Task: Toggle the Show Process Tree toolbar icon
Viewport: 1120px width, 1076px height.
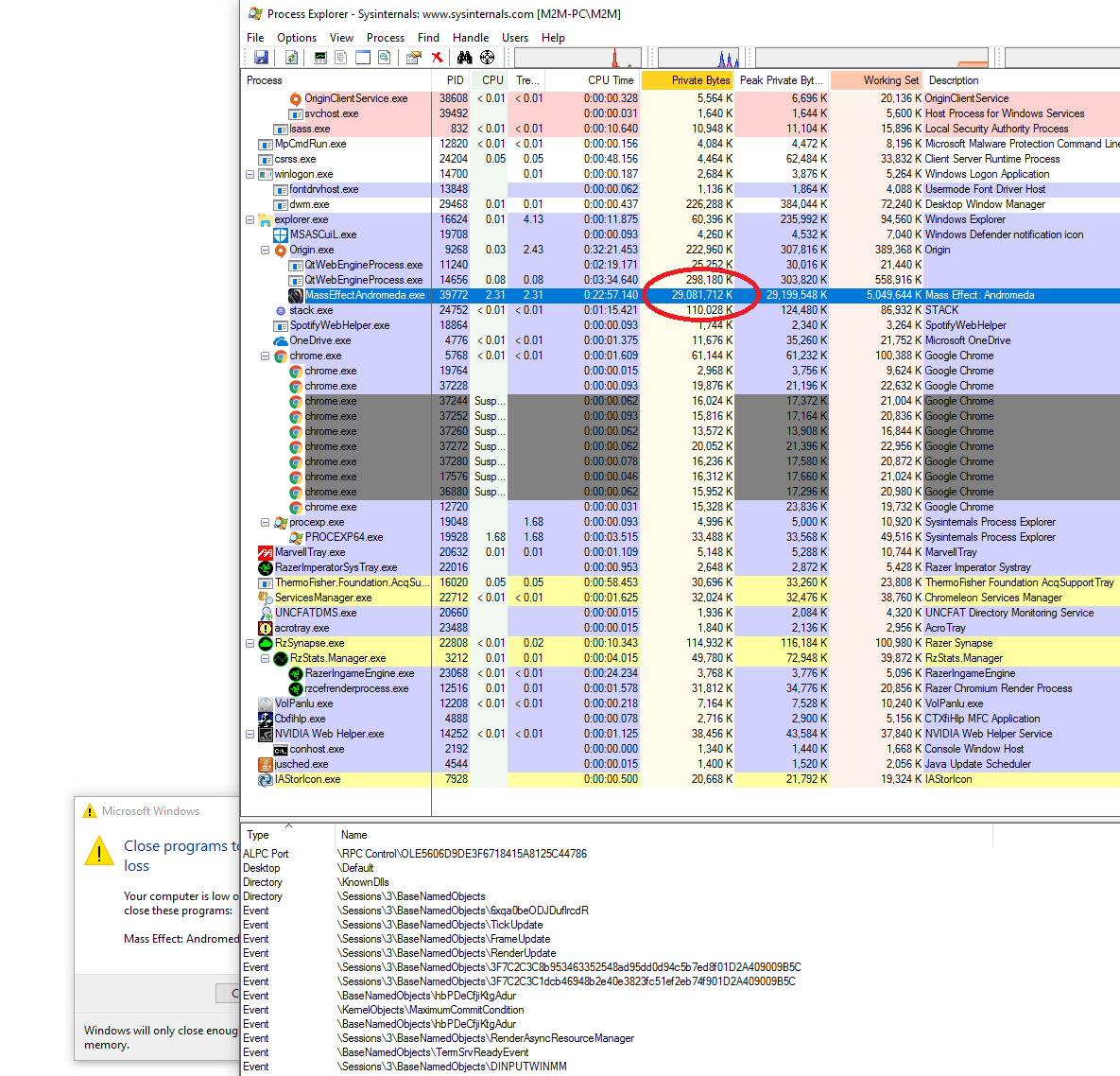Action: tap(341, 58)
